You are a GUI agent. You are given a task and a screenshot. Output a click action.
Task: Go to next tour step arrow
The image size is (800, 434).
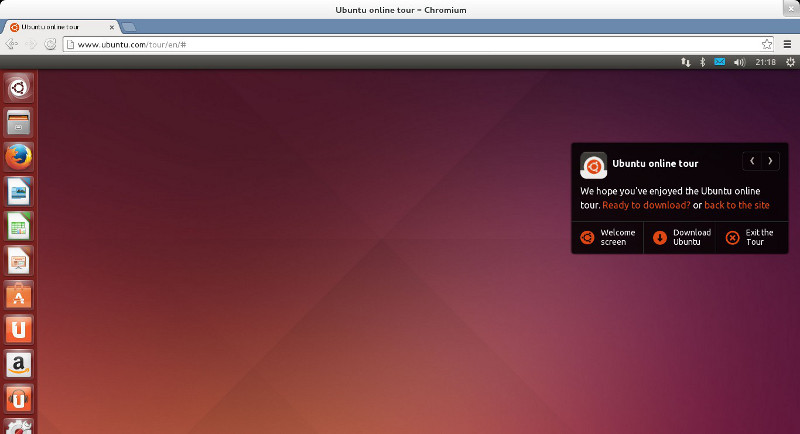tap(770, 161)
